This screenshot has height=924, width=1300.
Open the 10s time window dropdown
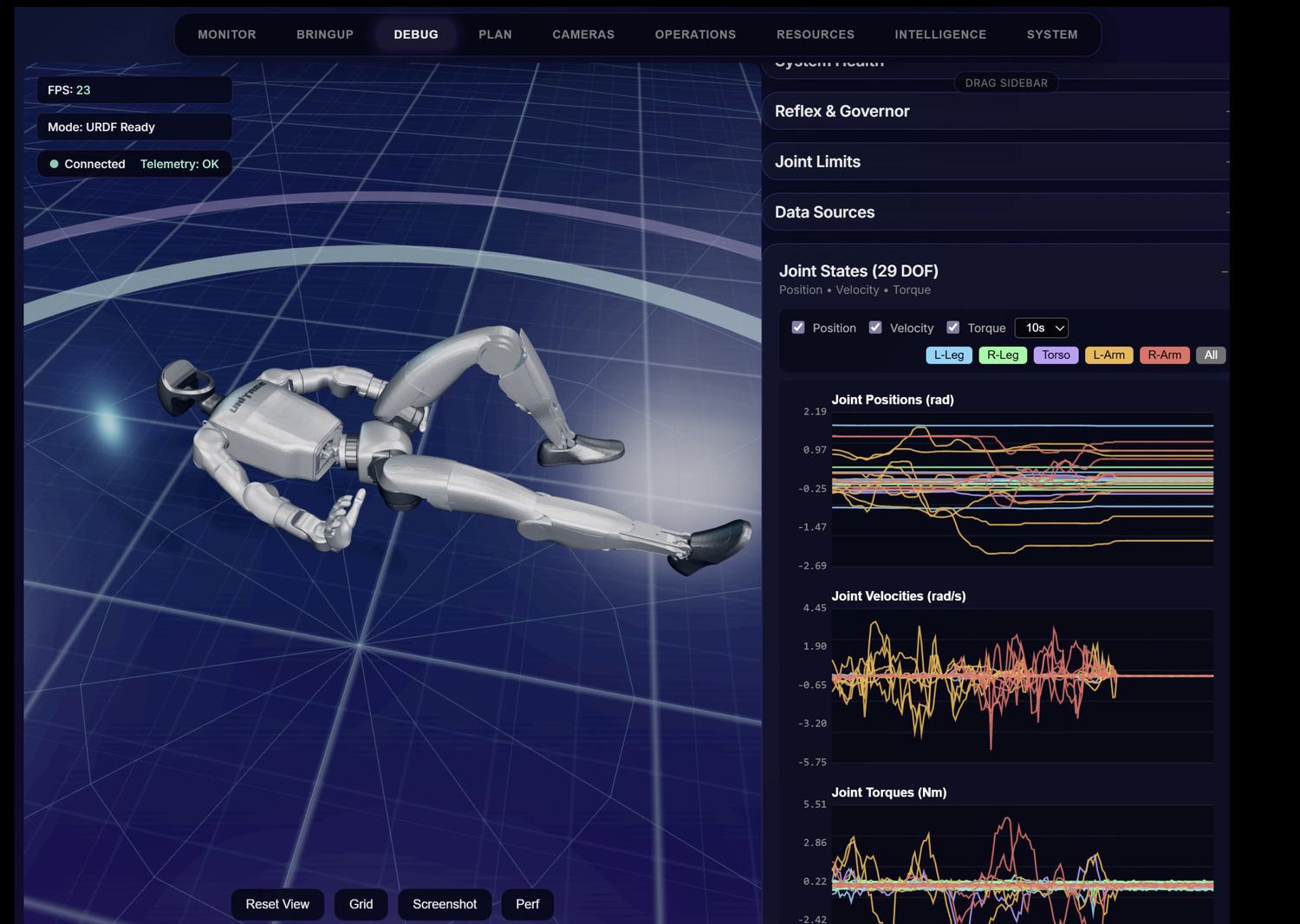1042,328
